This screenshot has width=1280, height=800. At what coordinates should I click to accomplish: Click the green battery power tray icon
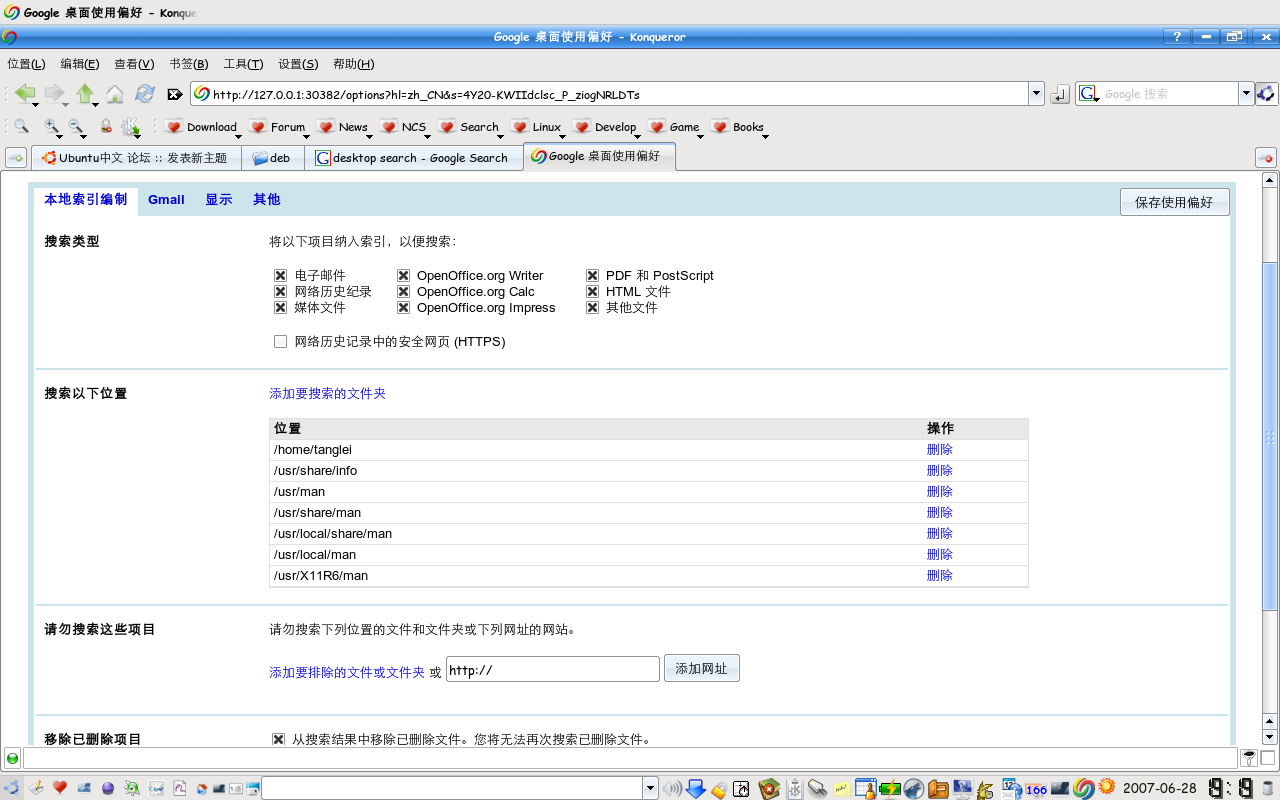tap(890, 789)
